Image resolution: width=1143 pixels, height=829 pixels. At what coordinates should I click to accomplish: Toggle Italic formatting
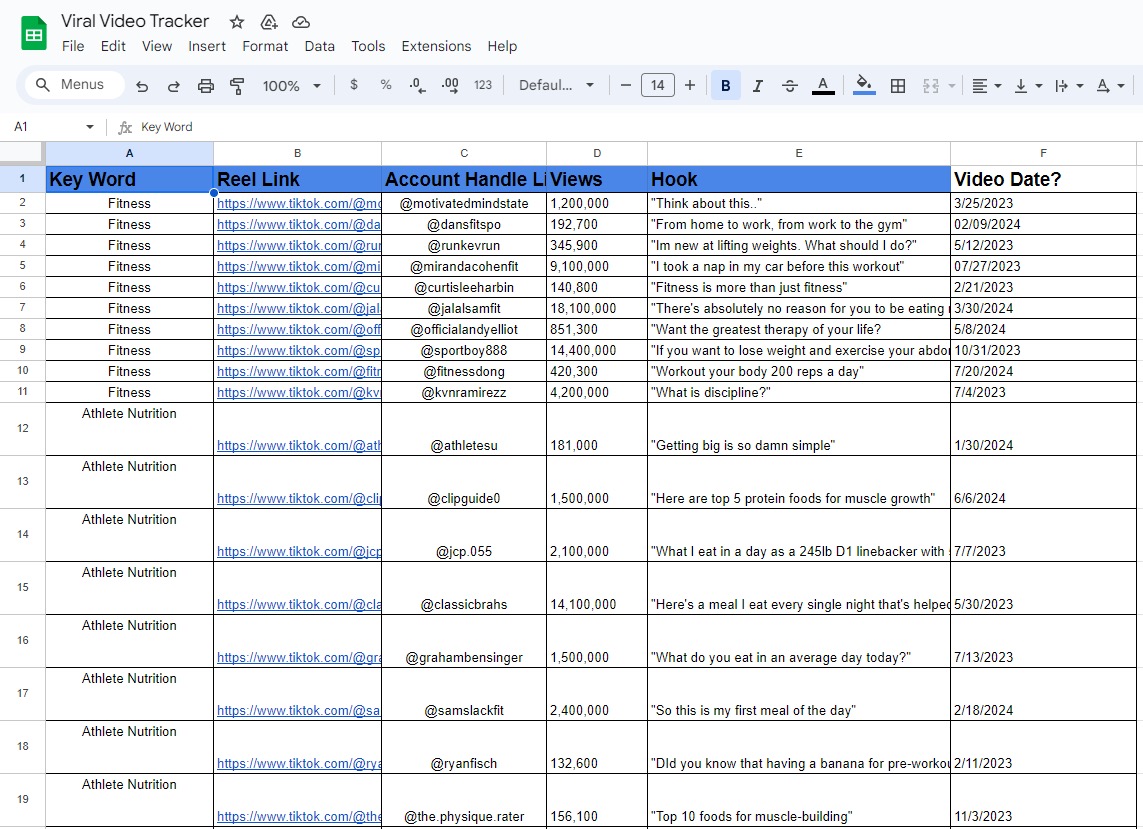[x=757, y=86]
